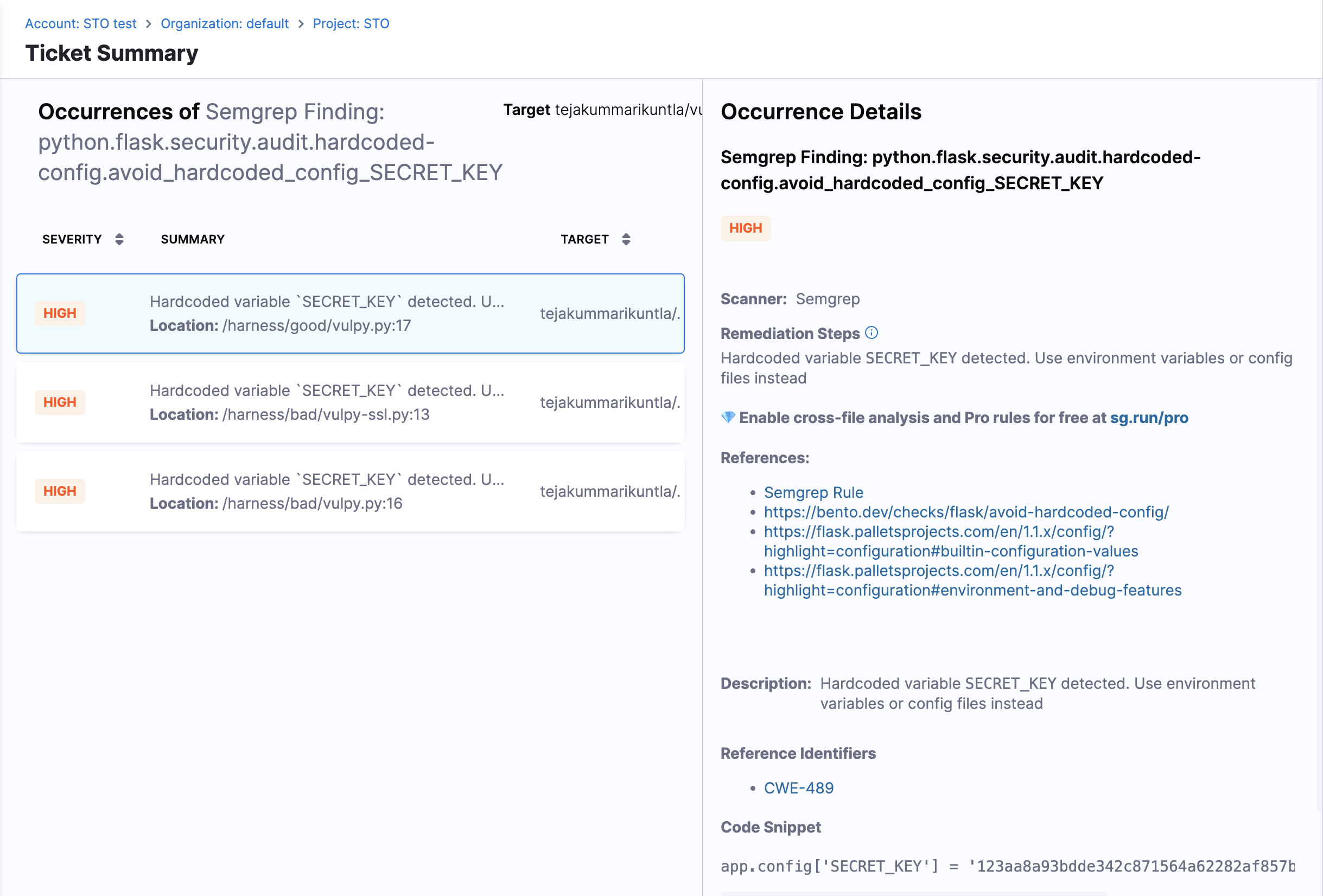Open flask builtin-configuration-values reference link
The image size is (1323, 896).
[x=950, y=541]
